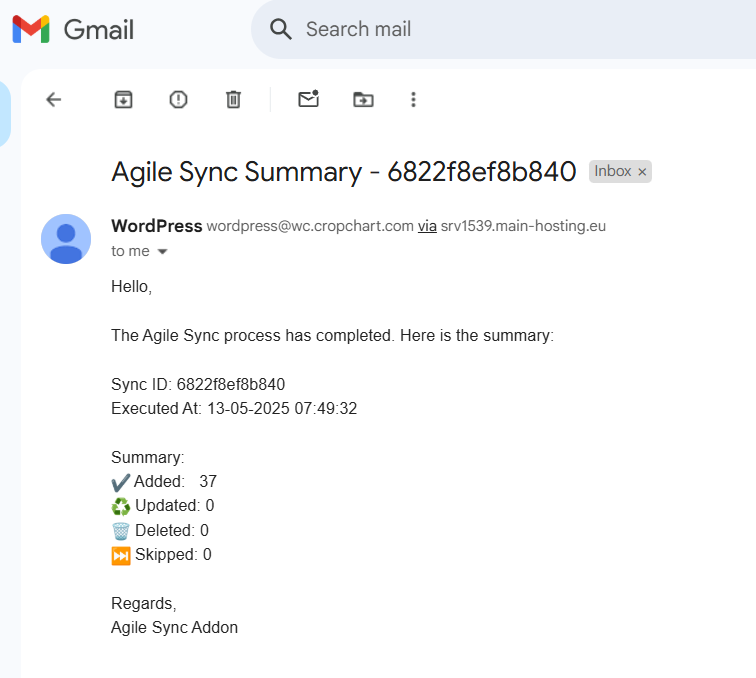The image size is (756, 678).
Task: Open the More options three-dot menu
Action: pos(413,100)
